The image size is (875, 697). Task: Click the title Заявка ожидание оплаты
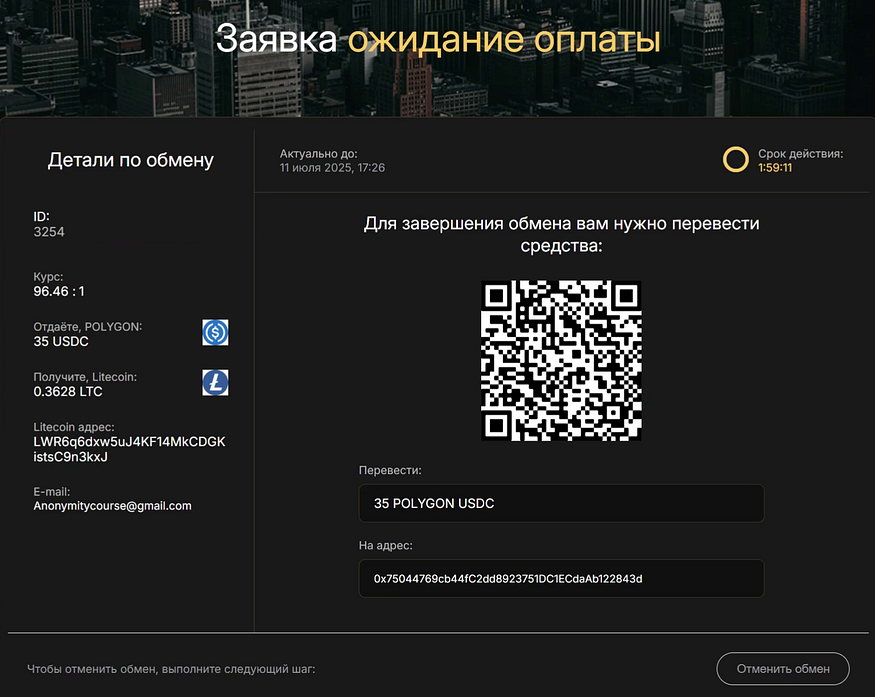pos(438,39)
